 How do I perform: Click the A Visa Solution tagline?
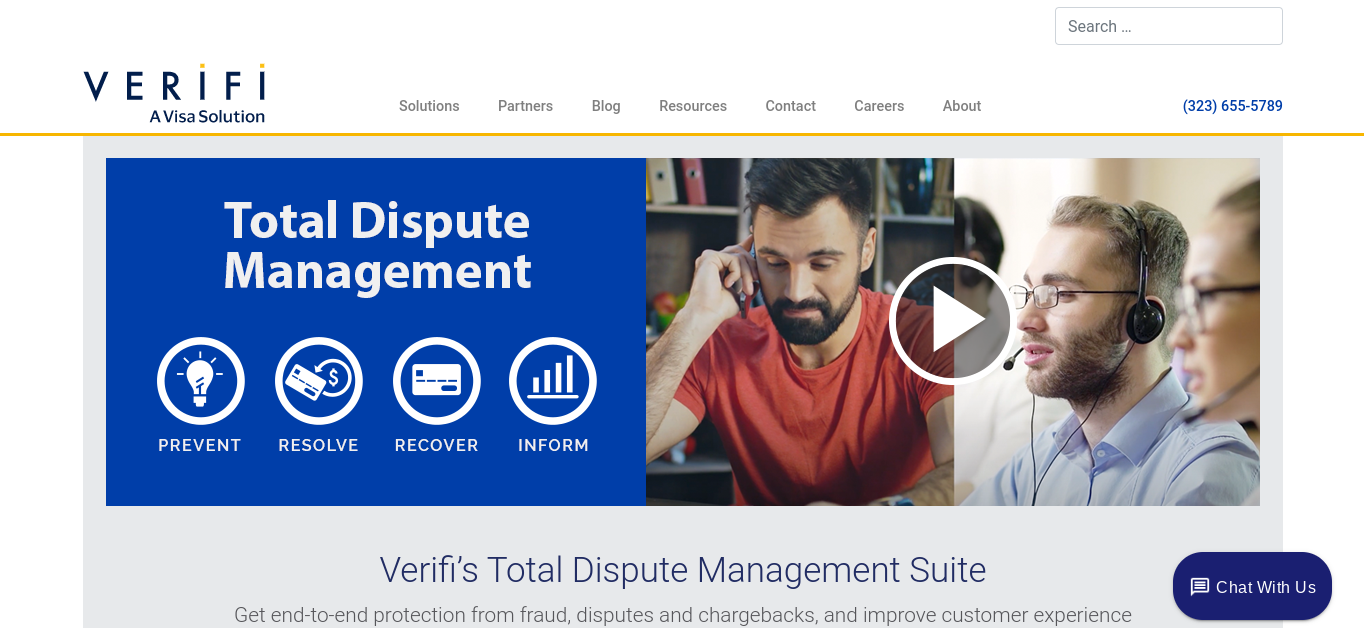[207, 116]
